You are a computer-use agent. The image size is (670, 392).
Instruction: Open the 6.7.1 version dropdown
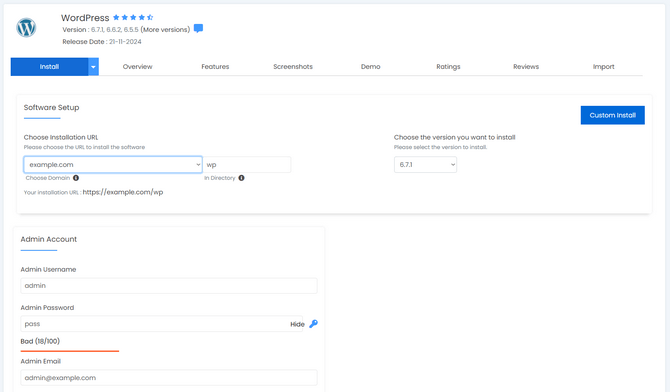coord(425,165)
